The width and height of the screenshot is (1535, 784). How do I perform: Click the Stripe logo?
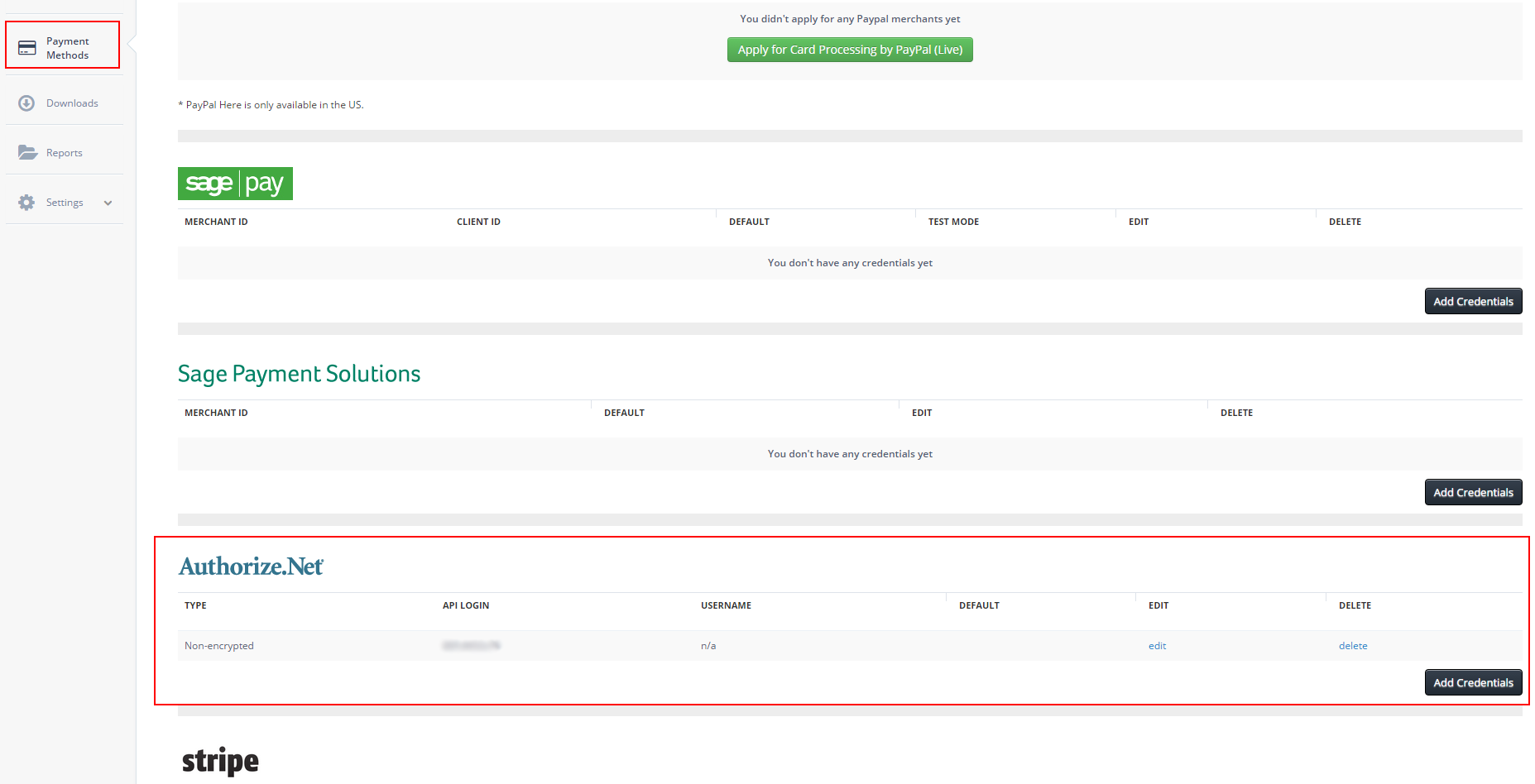220,761
